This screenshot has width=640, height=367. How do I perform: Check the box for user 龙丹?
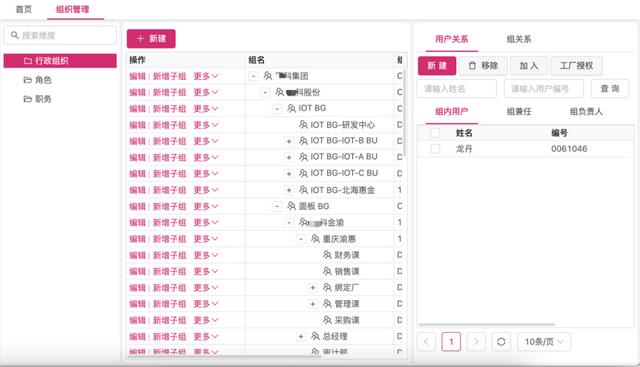click(x=436, y=149)
